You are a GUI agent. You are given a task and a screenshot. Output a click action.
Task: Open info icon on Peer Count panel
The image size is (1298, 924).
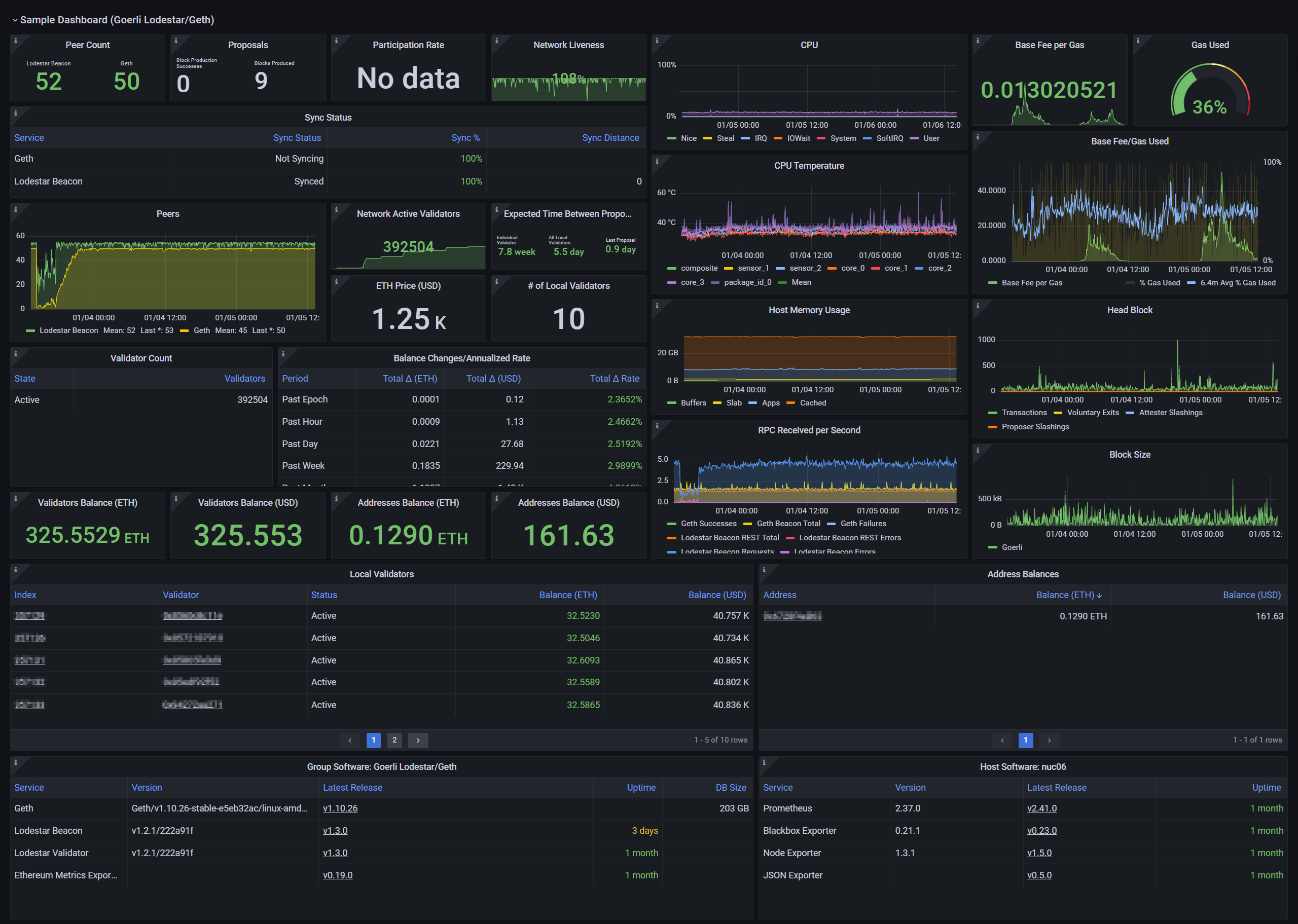(x=16, y=41)
